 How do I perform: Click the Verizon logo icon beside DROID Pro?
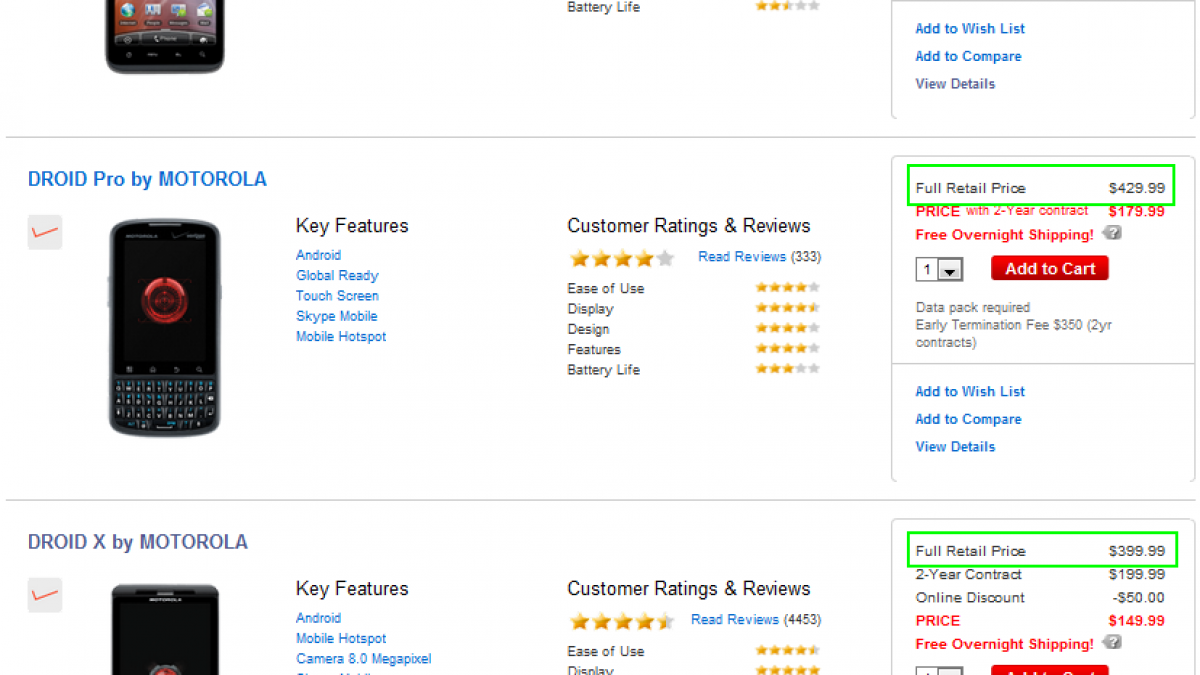(45, 232)
